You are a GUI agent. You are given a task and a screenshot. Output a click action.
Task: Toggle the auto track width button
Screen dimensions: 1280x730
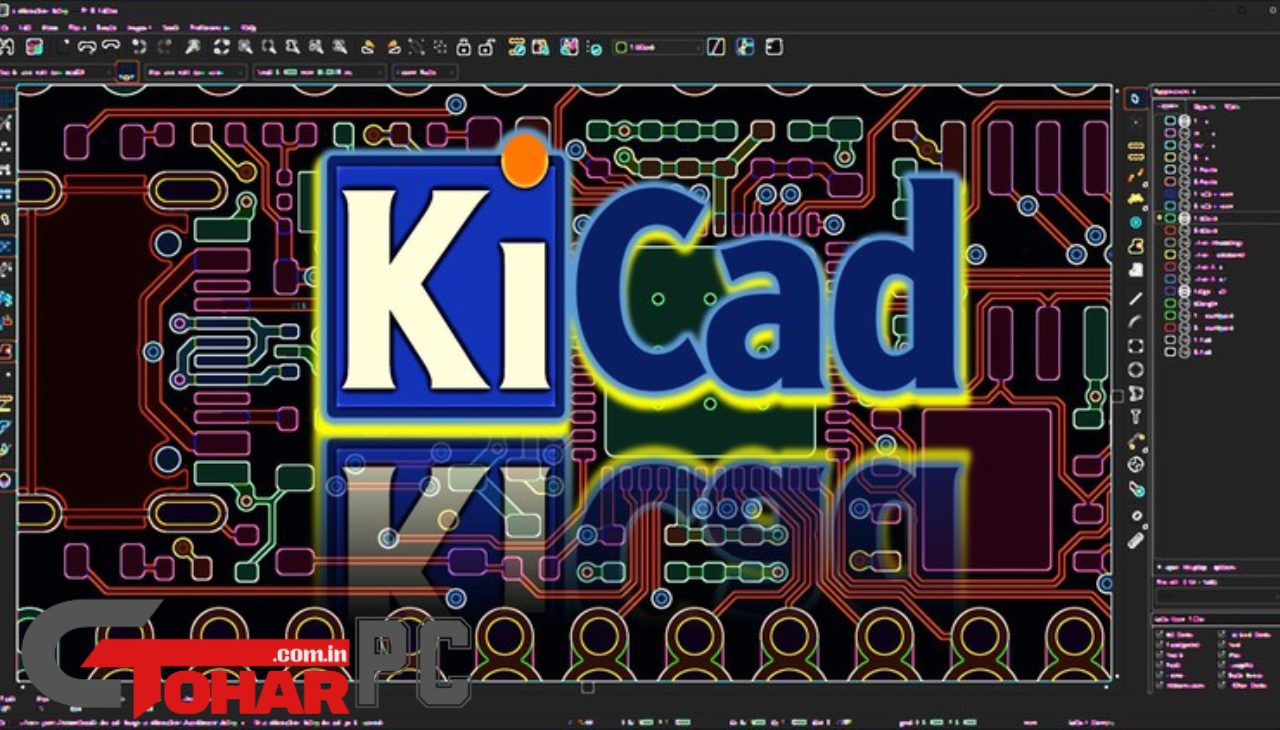point(127,72)
